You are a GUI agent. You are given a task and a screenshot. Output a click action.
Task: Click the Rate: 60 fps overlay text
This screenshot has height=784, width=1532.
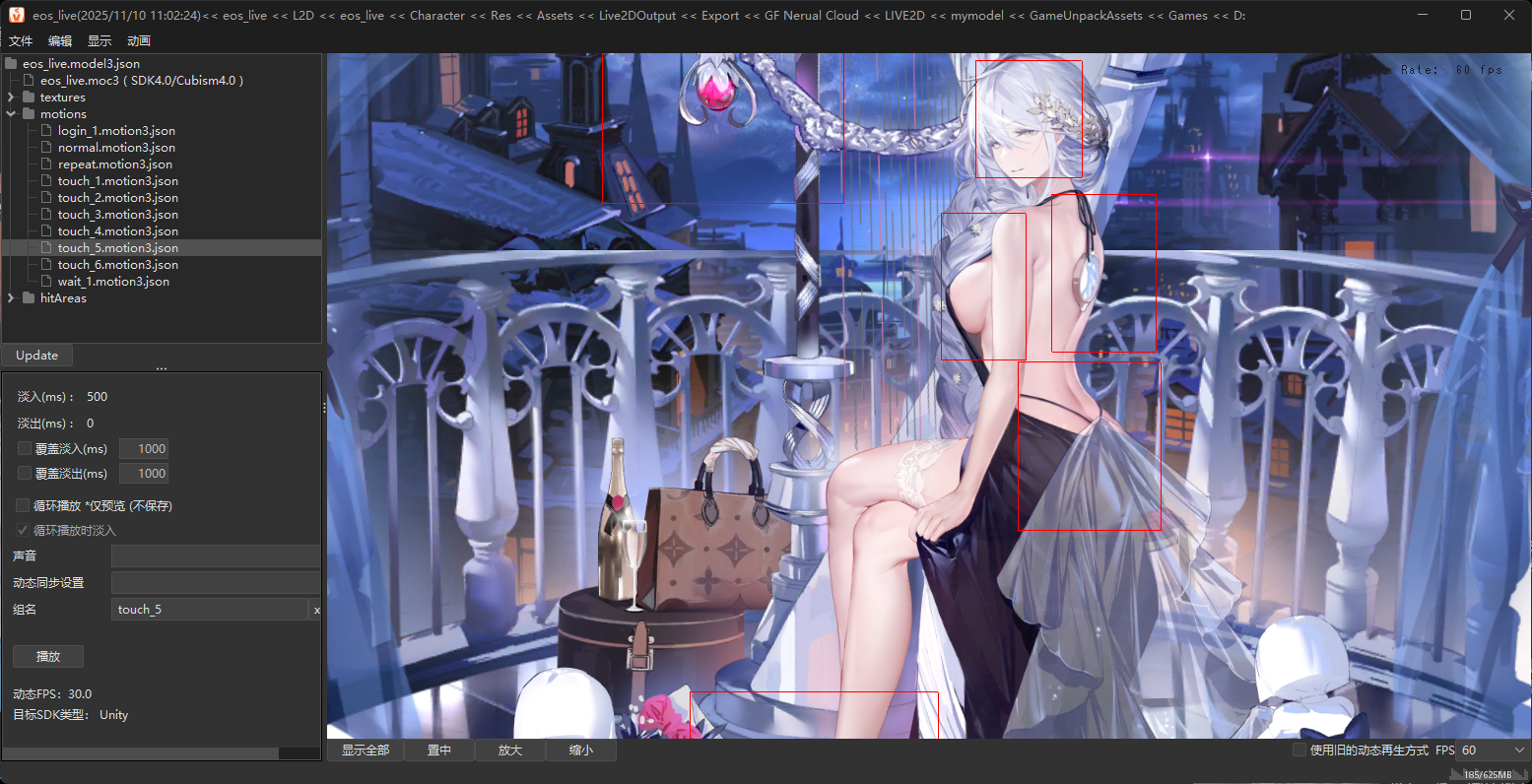pyautogui.click(x=1451, y=70)
